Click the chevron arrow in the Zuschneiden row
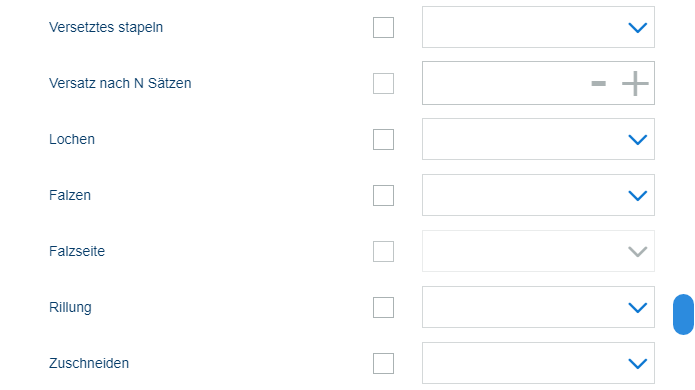Screen dimensions: 695x390 point(638,364)
